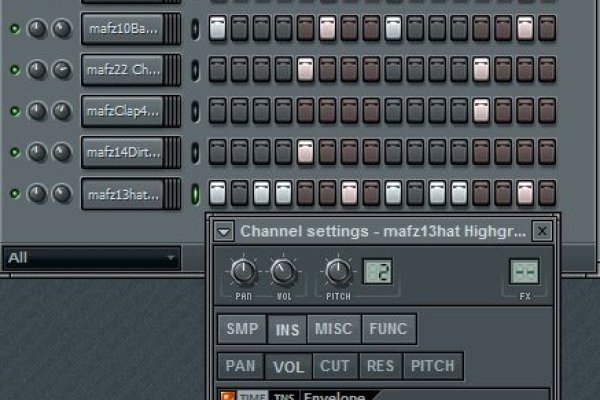Activate first step of the mafz10Ba row

[x=217, y=29]
